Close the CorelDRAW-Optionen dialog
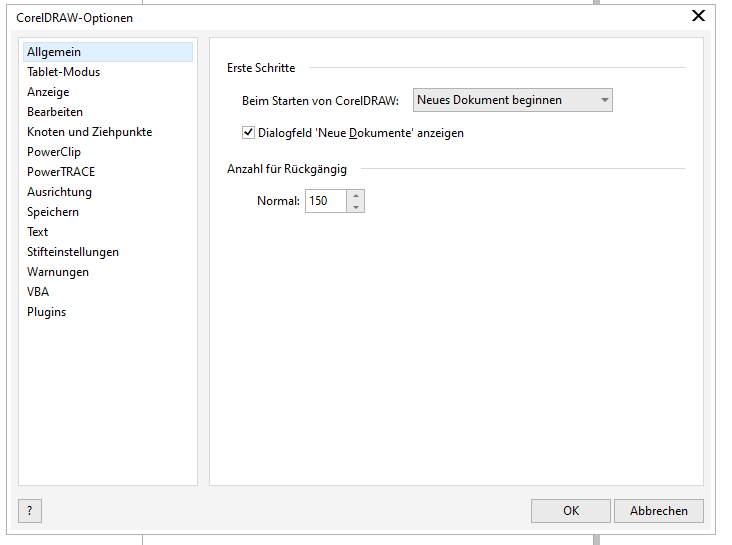Image resolution: width=732 pixels, height=545 pixels. click(x=698, y=16)
